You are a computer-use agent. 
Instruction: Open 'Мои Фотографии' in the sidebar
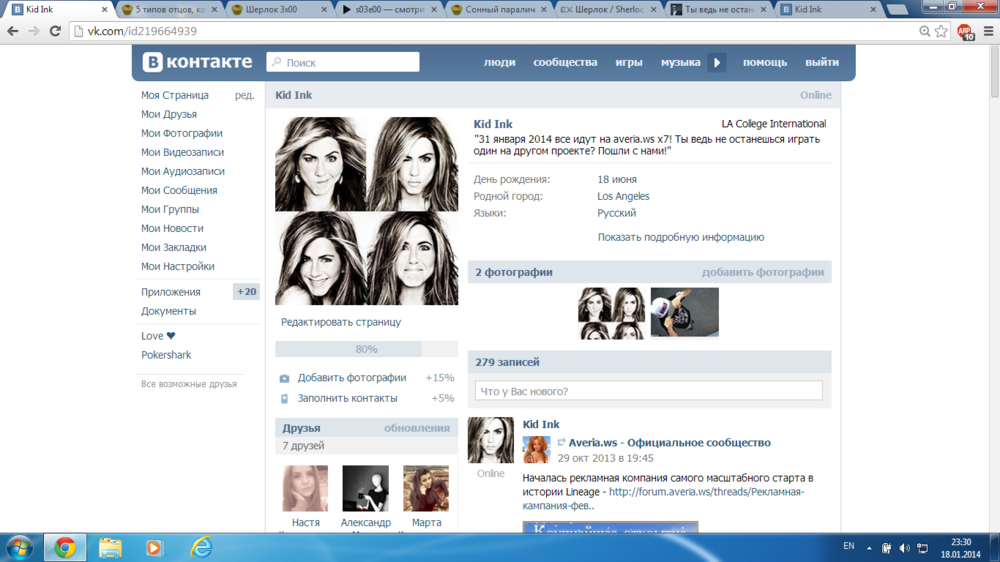(x=182, y=133)
